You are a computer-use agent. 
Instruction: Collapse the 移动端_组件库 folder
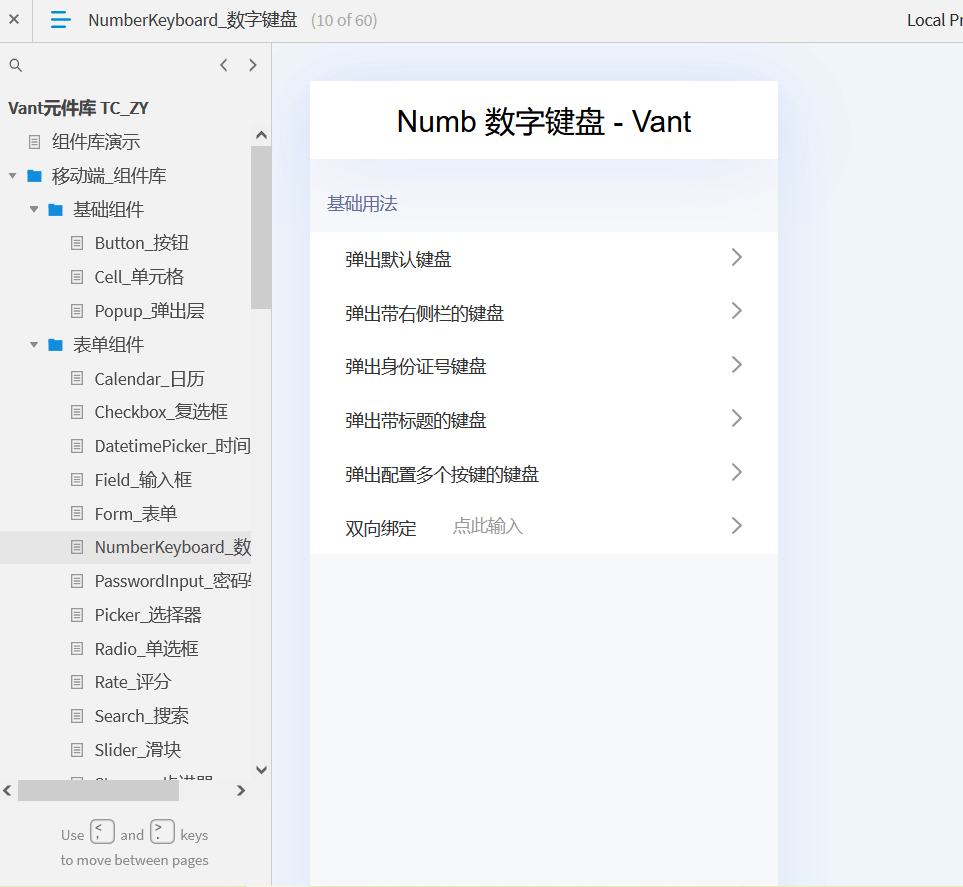coord(12,176)
